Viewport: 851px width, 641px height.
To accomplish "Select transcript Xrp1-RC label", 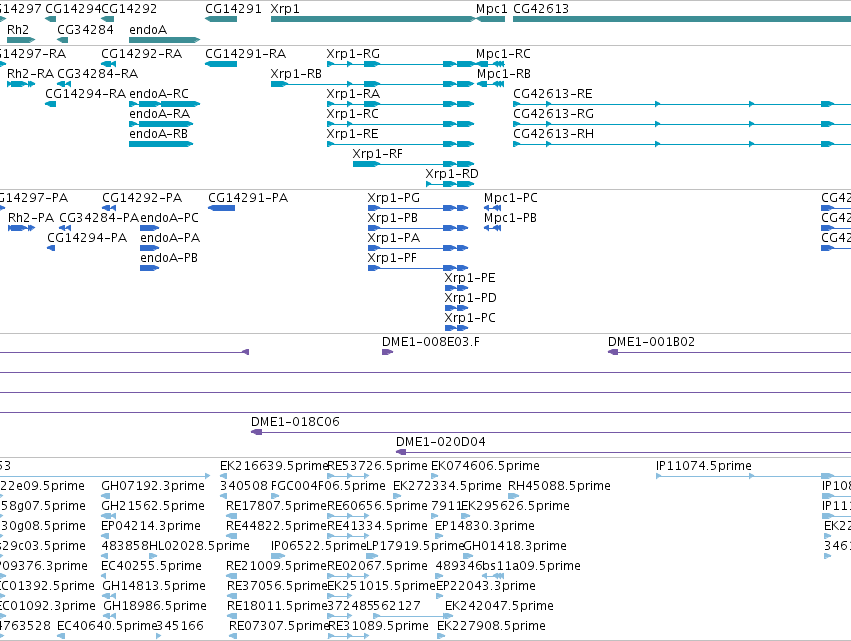I will pyautogui.click(x=352, y=114).
